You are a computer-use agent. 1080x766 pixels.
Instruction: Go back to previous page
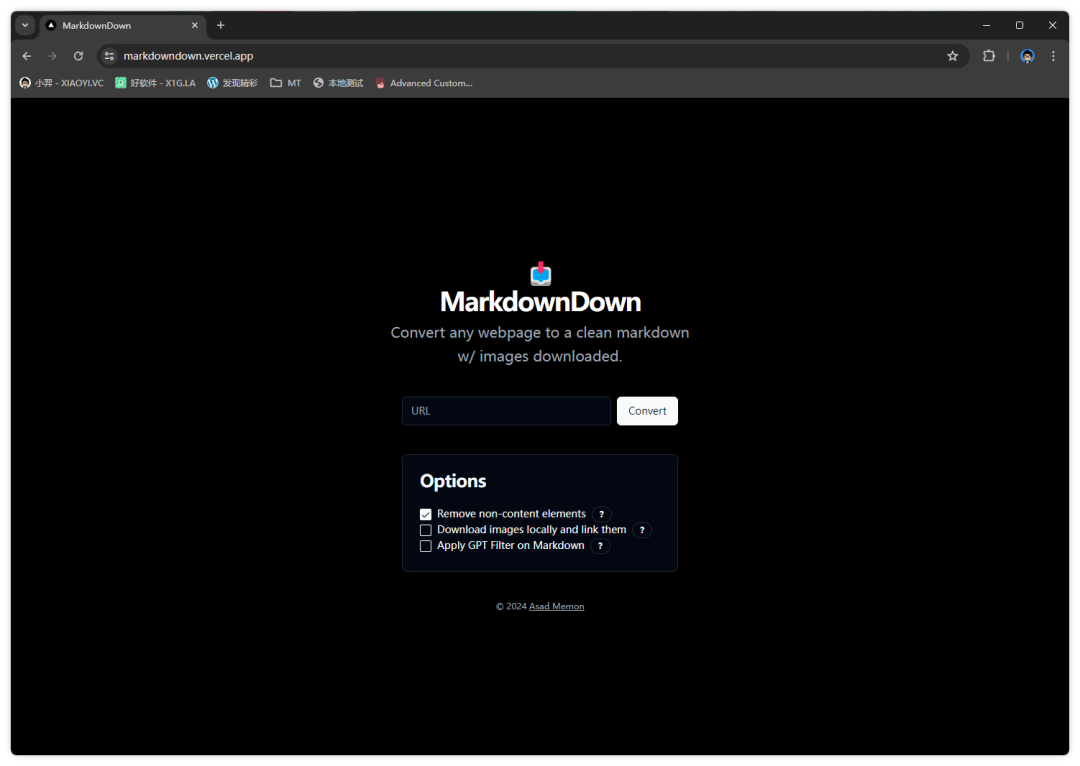point(27,56)
